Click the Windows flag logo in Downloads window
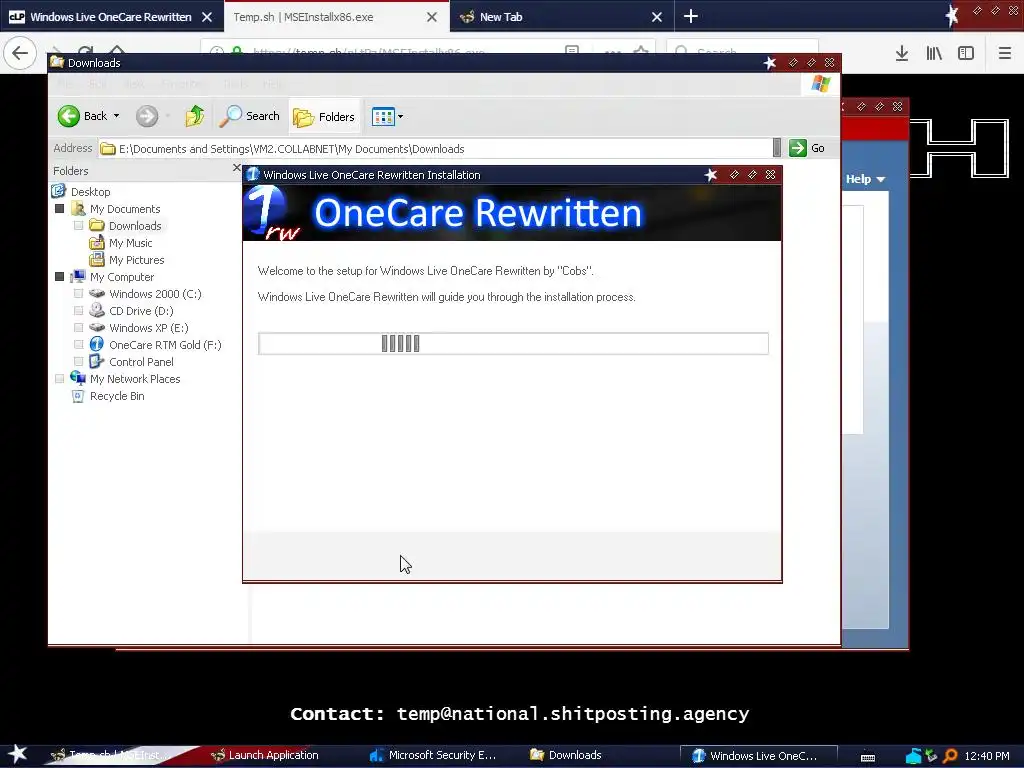 (820, 84)
